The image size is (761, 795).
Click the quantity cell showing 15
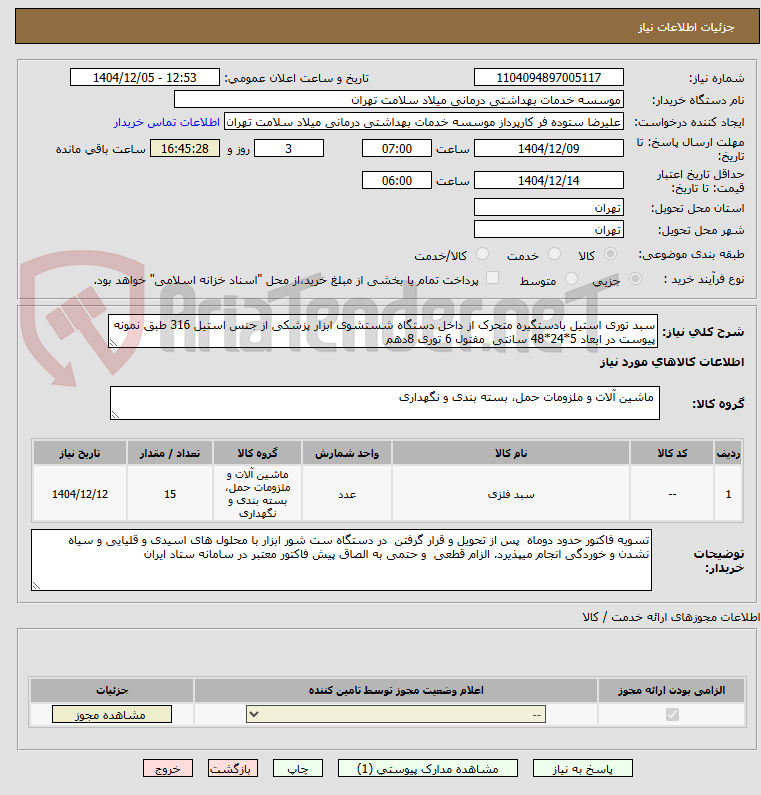coord(170,494)
